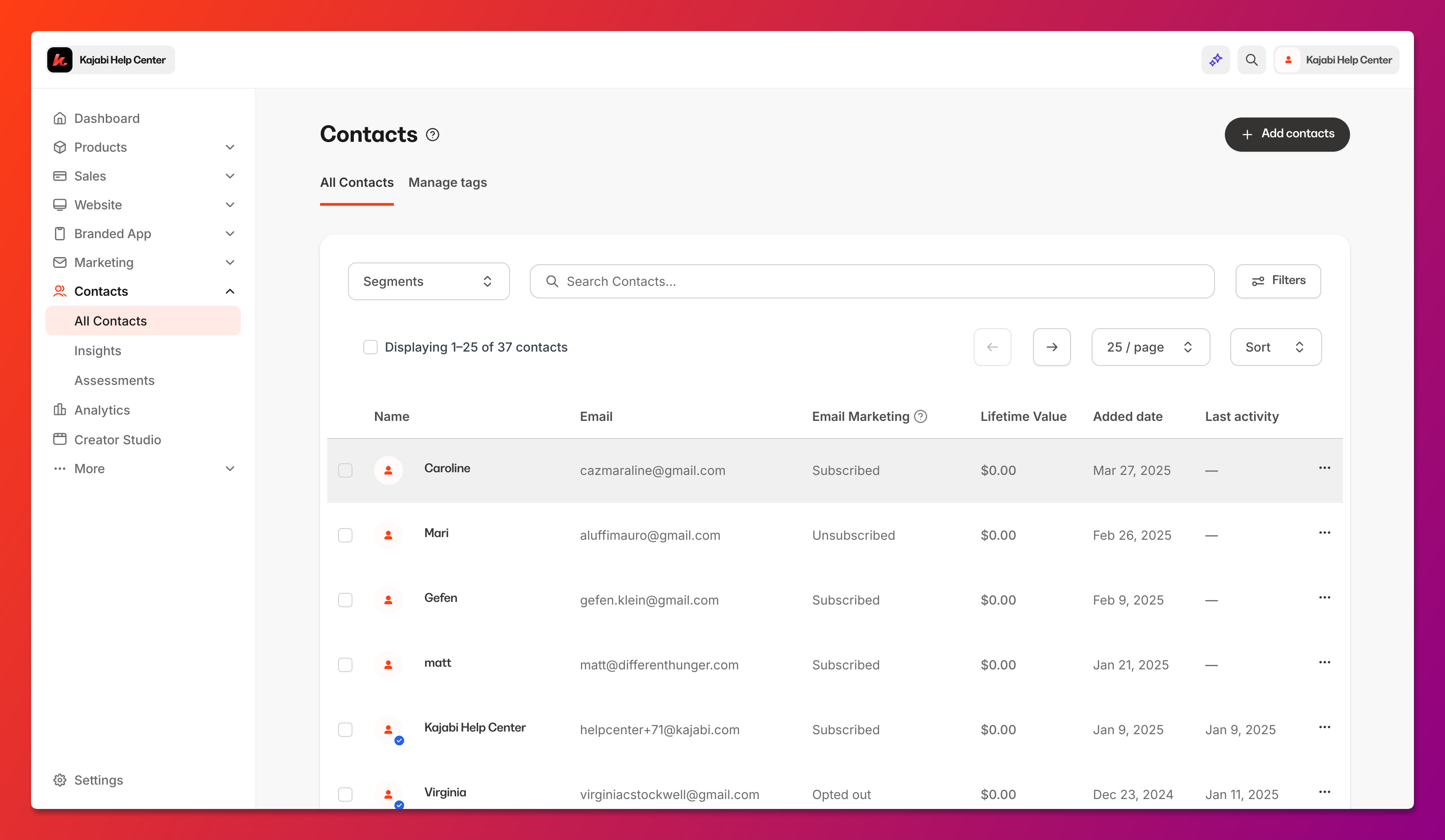Open Dashboard in the sidebar
This screenshot has height=840, width=1445.
coord(107,118)
